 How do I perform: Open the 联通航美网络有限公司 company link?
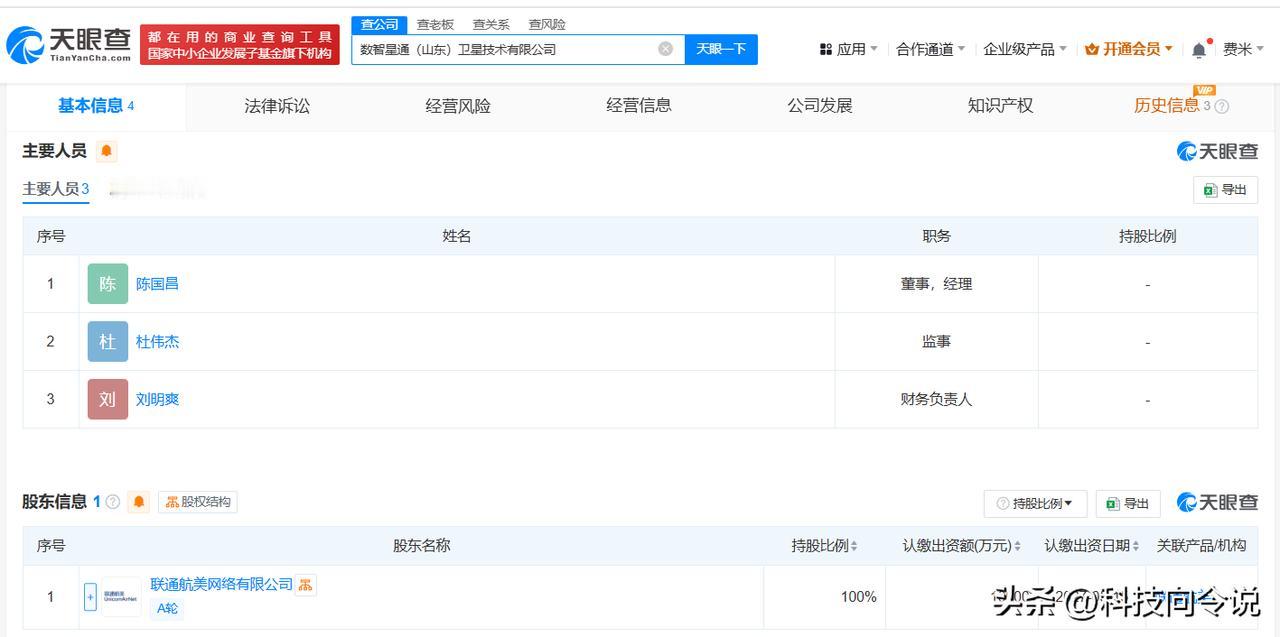pyautogui.click(x=221, y=585)
